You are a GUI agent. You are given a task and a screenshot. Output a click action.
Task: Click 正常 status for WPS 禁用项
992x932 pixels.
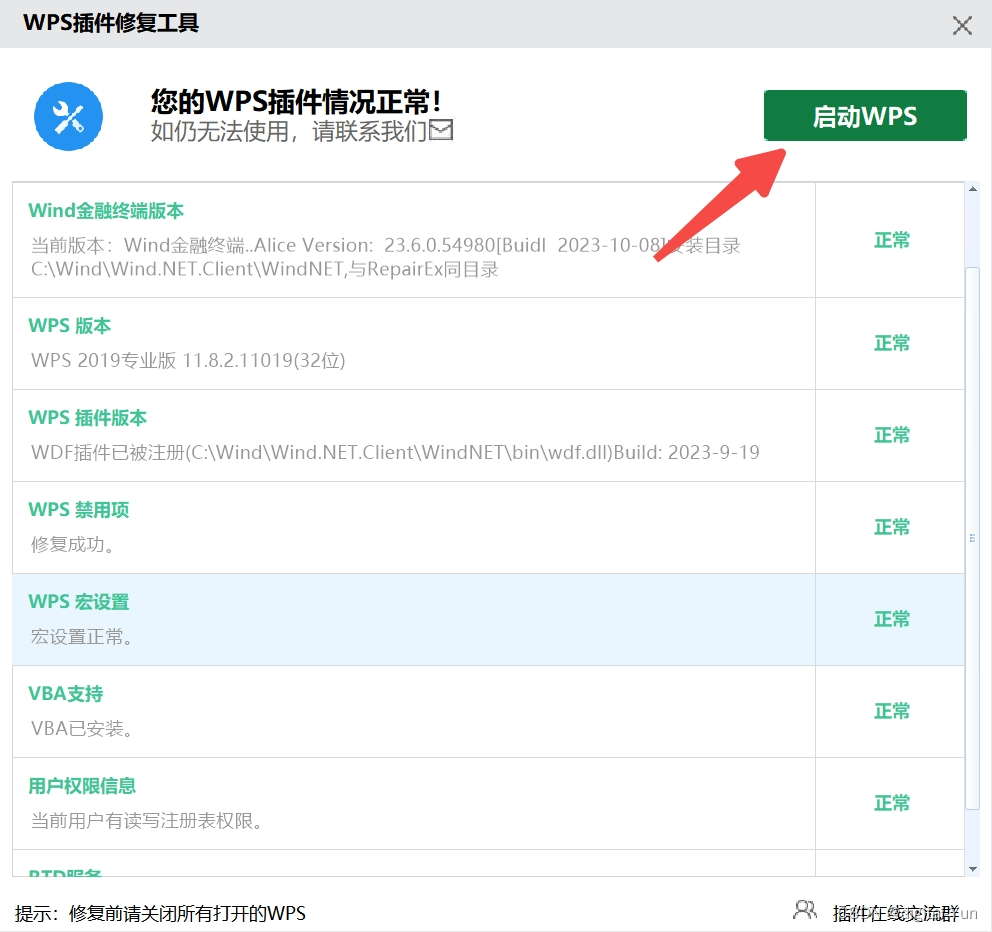(x=891, y=526)
